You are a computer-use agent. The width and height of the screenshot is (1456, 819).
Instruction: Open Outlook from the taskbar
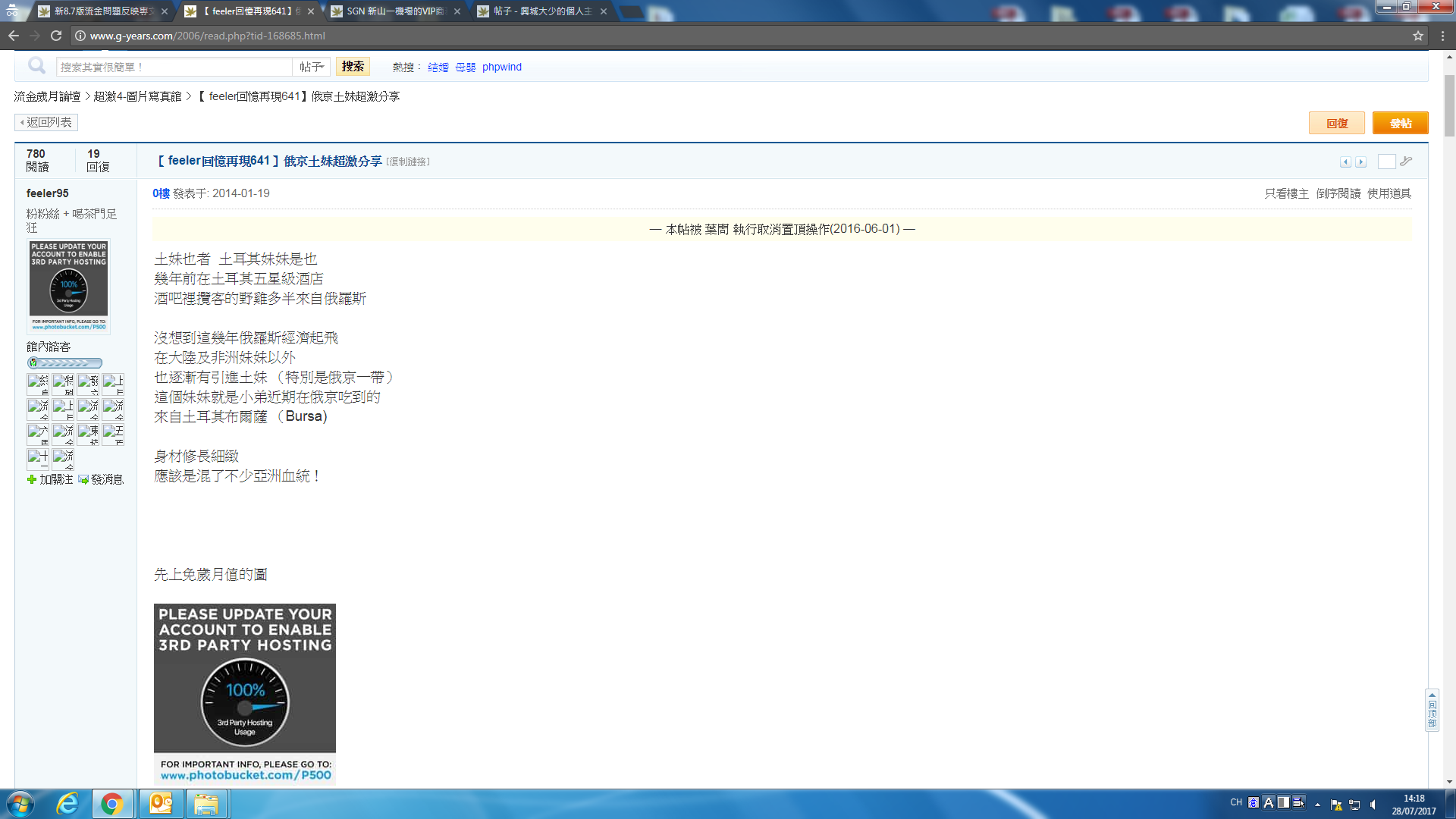point(161,804)
